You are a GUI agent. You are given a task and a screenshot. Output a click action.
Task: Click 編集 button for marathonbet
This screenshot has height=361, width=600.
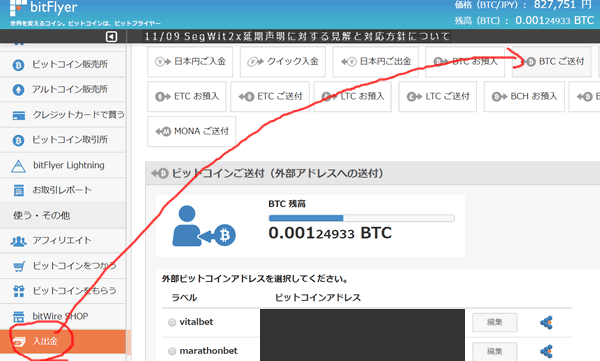[494, 351]
